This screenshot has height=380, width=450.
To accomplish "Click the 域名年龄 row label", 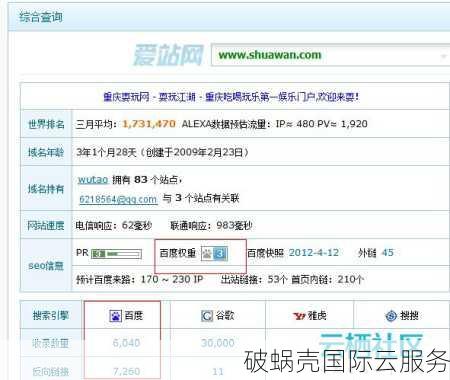I will pos(46,152).
